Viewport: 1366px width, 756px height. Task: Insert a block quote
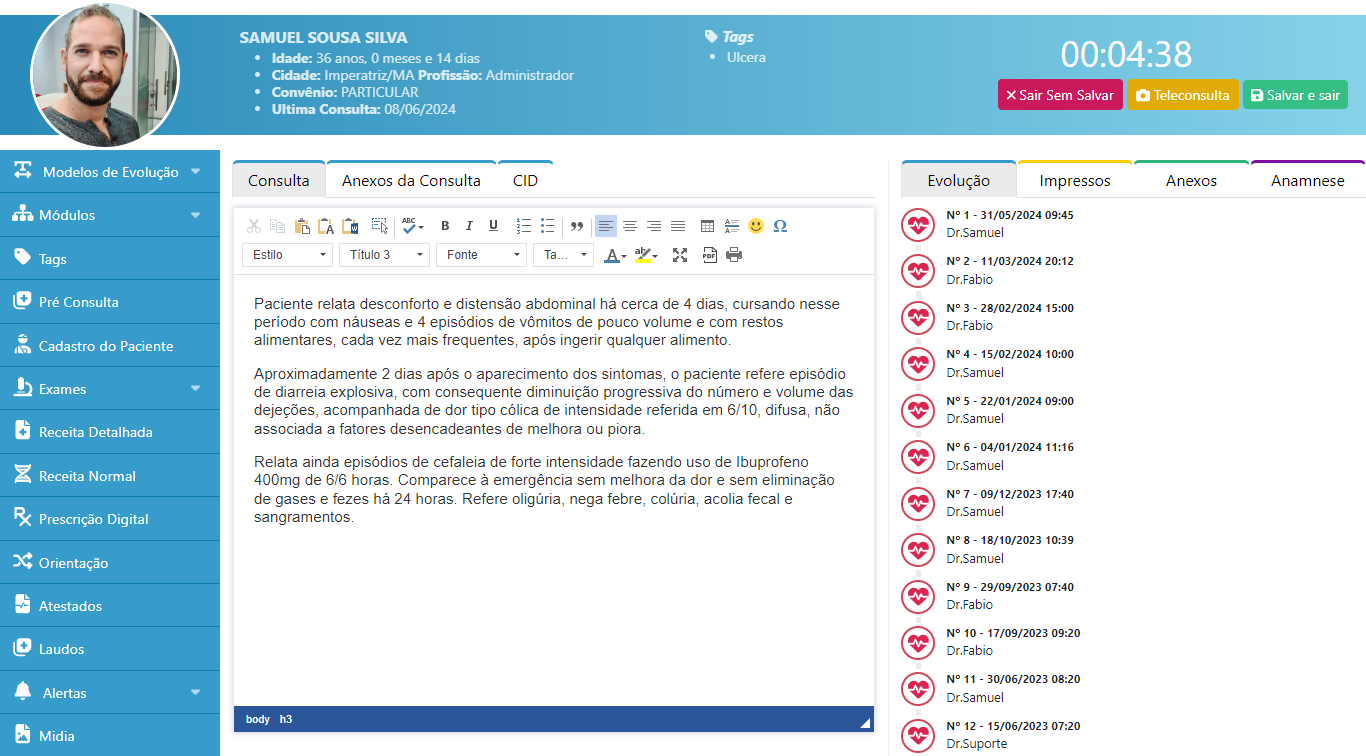tap(577, 226)
